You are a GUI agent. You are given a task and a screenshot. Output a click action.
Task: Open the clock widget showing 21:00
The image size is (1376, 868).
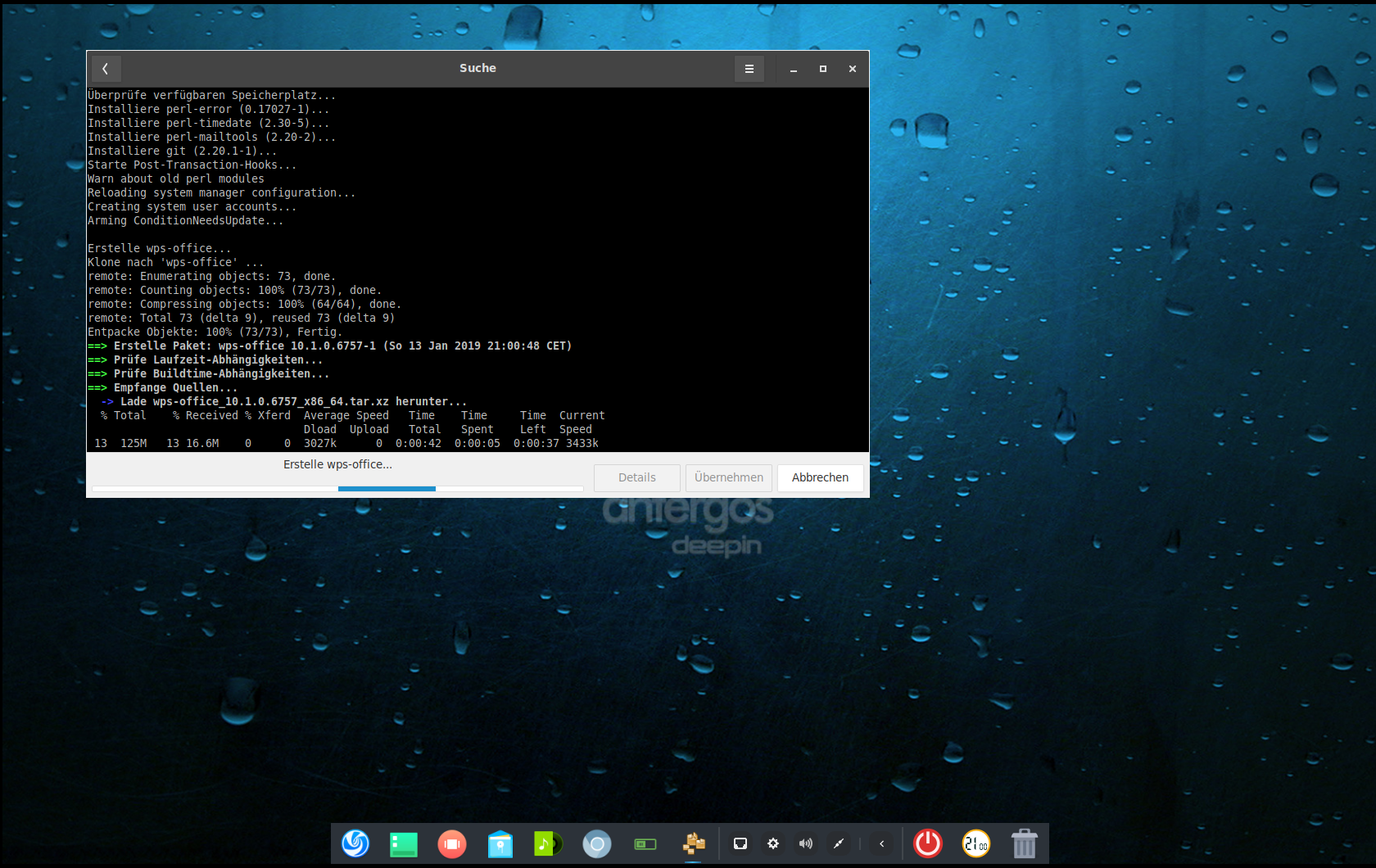point(975,843)
